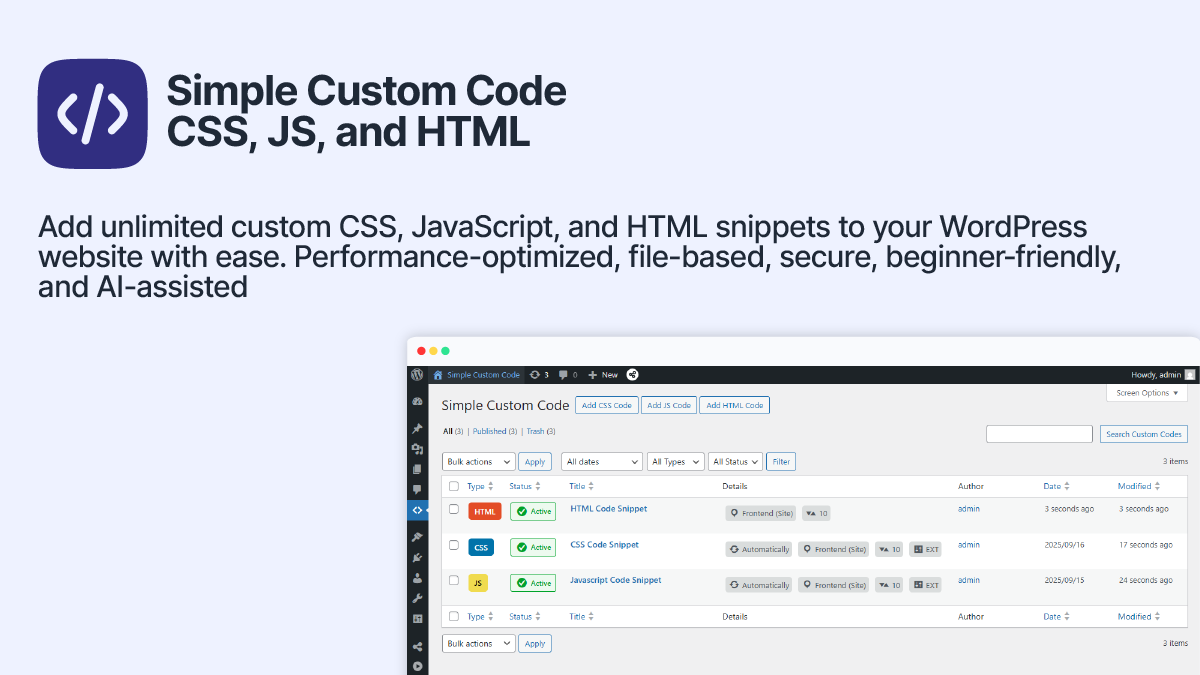This screenshot has height=675, width=1200.
Task: Open the New menu in the admin bar
Action: click(x=603, y=375)
